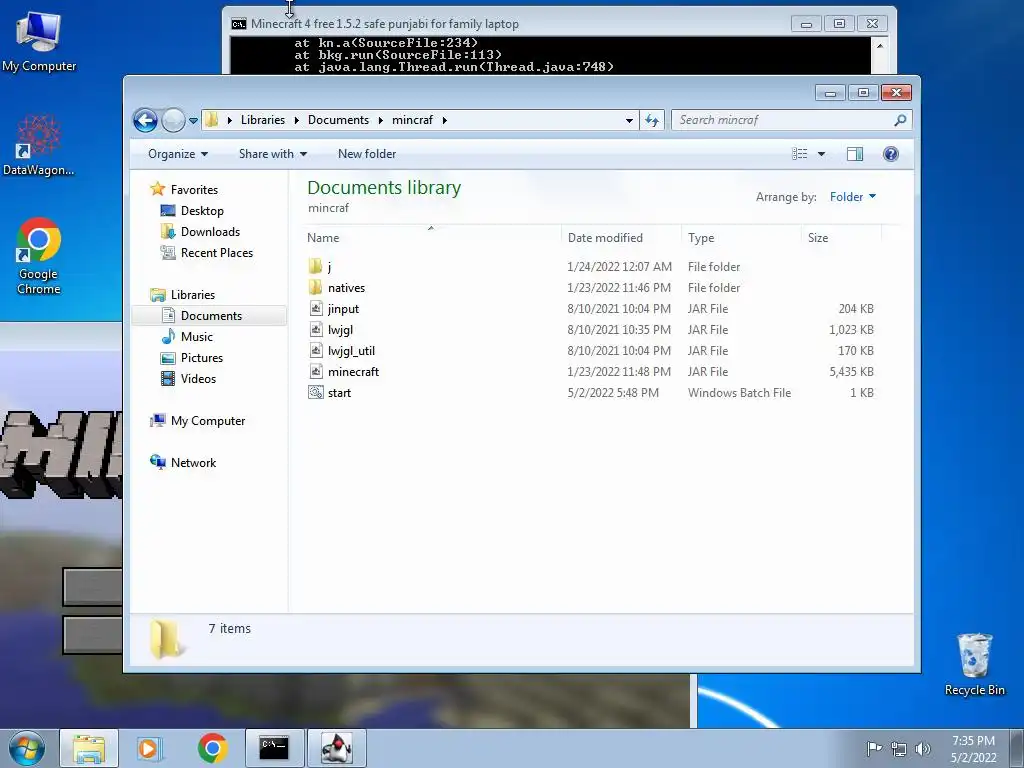Select Network in navigation pane
This screenshot has height=768, width=1024.
tap(193, 462)
